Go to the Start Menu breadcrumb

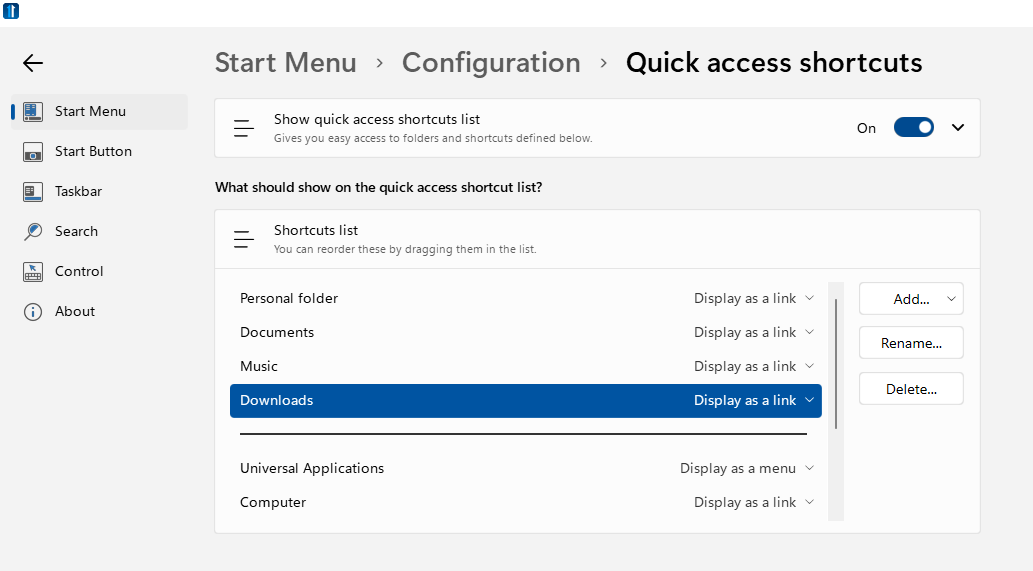point(285,63)
